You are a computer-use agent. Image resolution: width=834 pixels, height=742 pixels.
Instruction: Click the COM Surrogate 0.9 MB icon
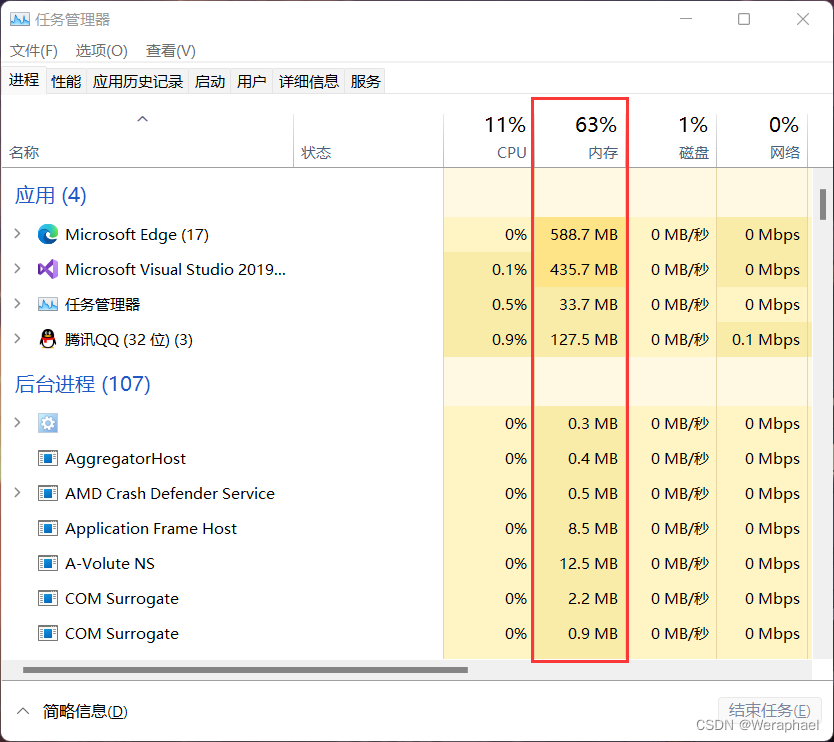[x=48, y=633]
